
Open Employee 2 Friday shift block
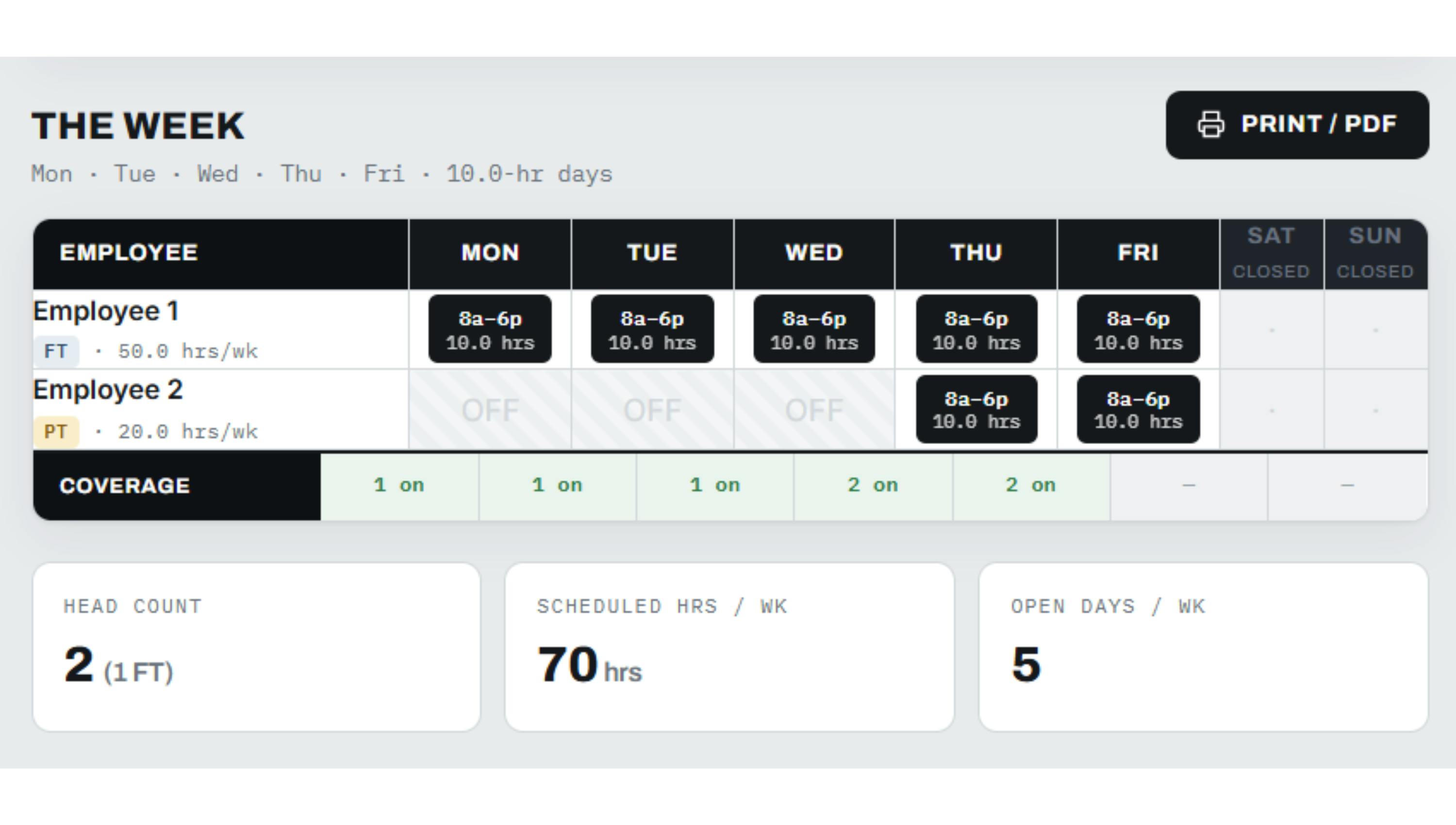coord(1138,409)
